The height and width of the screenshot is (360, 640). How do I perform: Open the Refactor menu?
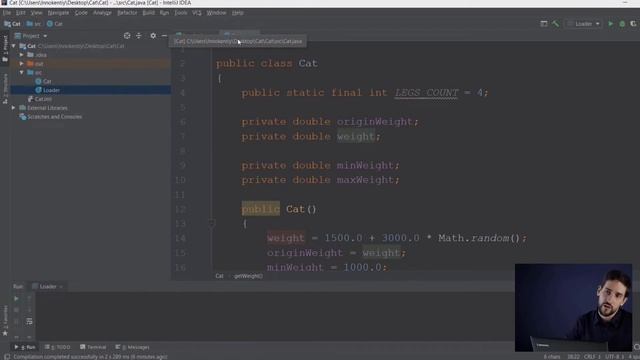point(127,13)
